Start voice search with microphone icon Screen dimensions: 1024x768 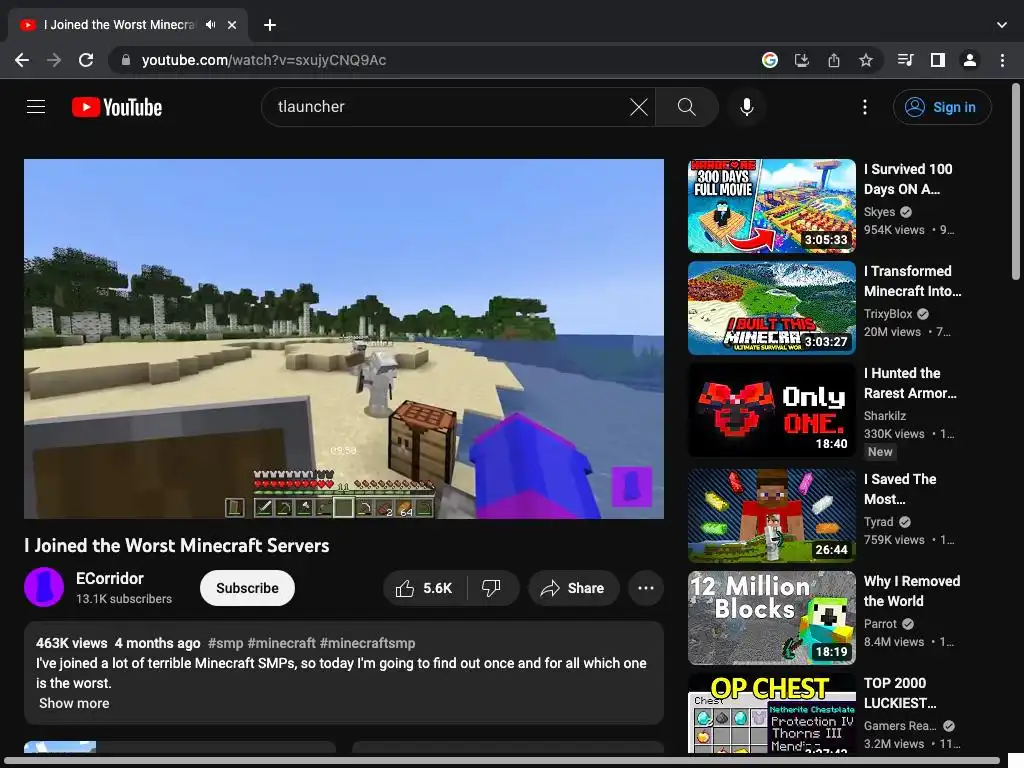click(746, 106)
